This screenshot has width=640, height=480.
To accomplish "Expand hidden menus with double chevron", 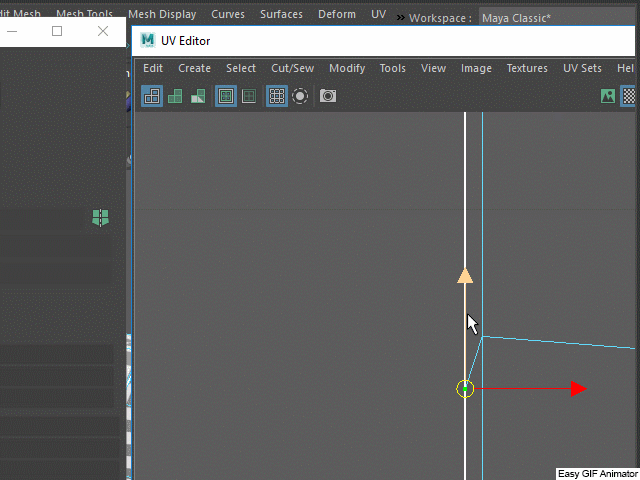I will [x=401, y=18].
